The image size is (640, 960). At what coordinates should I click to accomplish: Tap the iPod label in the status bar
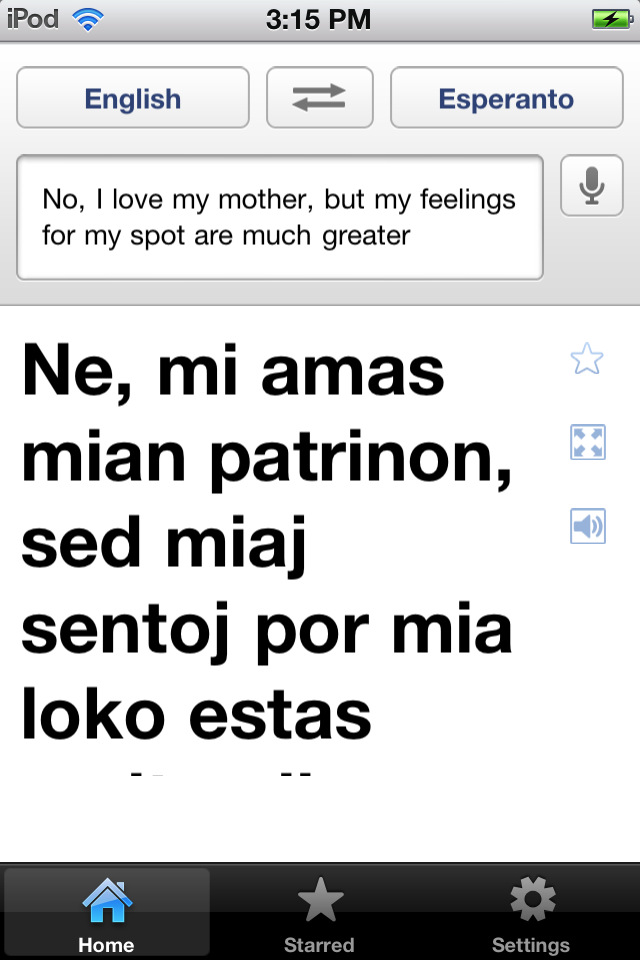pyautogui.click(x=33, y=19)
